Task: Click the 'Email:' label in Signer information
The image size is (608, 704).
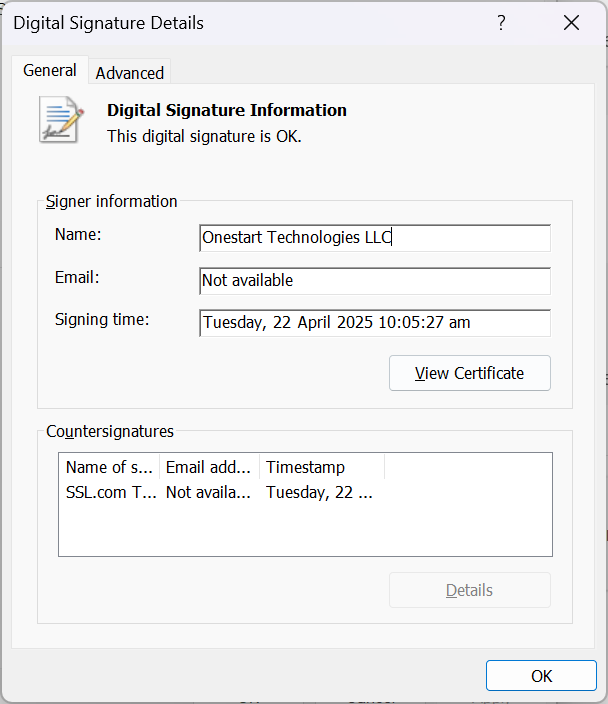Action: pyautogui.click(x=77, y=277)
